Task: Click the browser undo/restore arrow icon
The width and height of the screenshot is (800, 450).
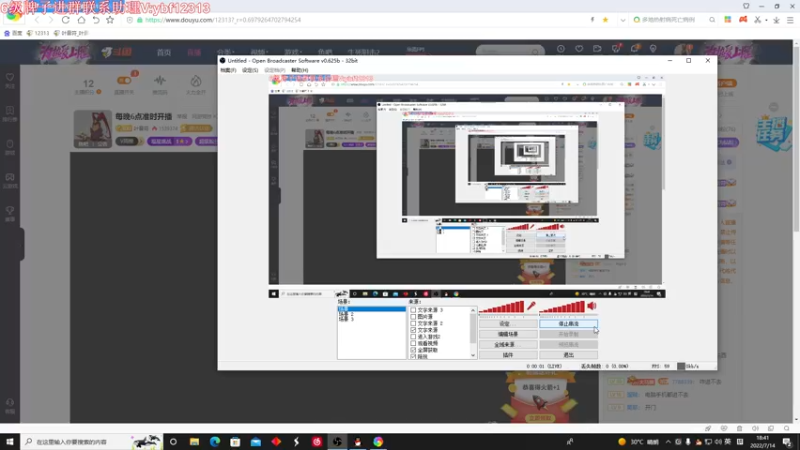Action: [x=96, y=20]
